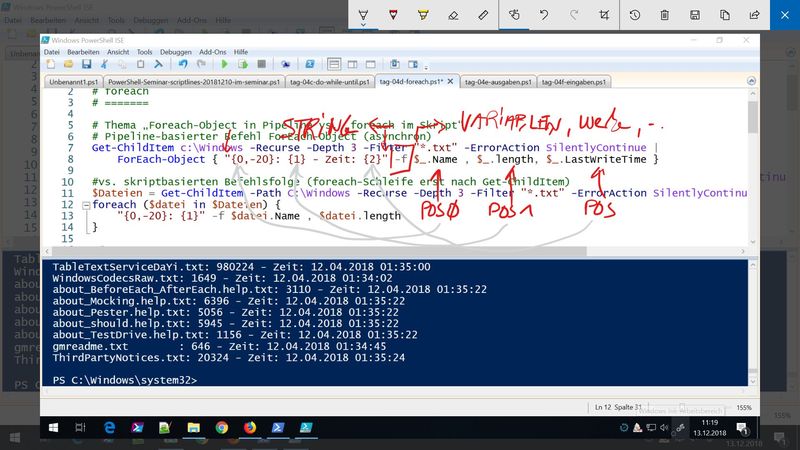The height and width of the screenshot is (450, 800).
Task: Open the Tools menu
Action: tap(144, 52)
